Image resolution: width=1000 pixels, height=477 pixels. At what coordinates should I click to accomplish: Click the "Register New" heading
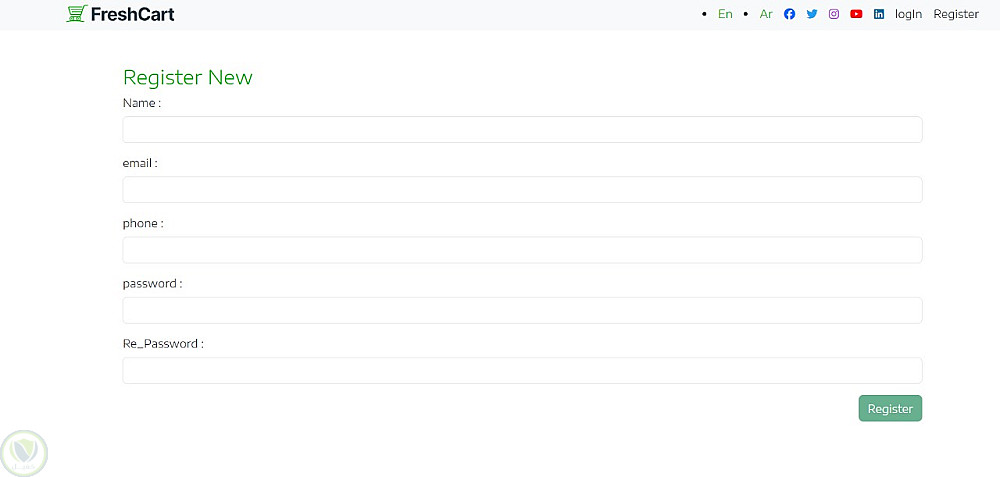pos(187,77)
